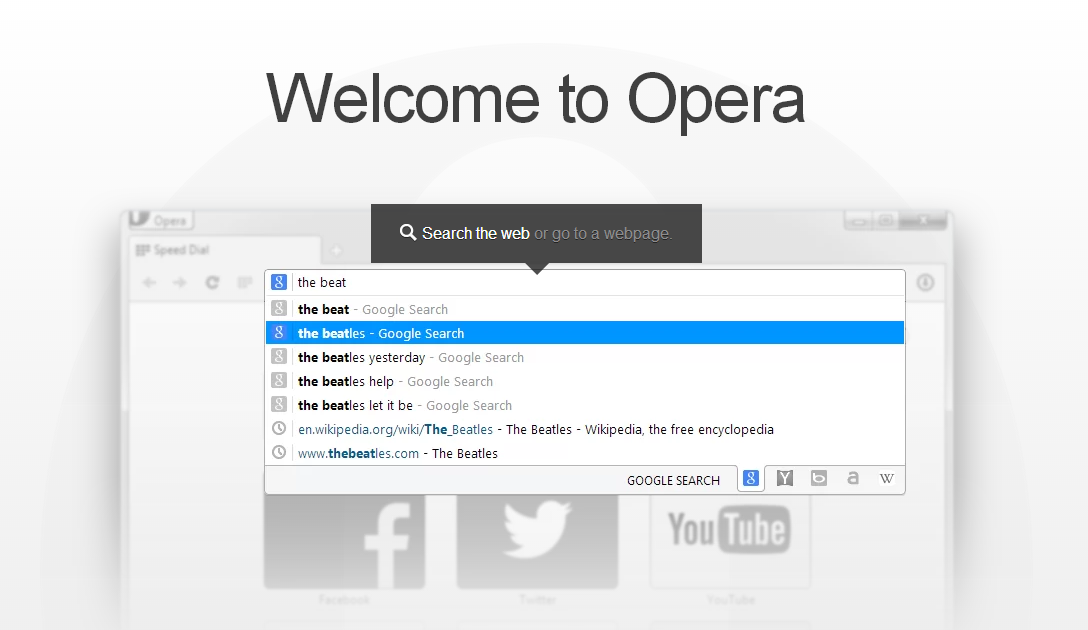
Task: Open Twitter speed dial tile
Action: (x=537, y=541)
